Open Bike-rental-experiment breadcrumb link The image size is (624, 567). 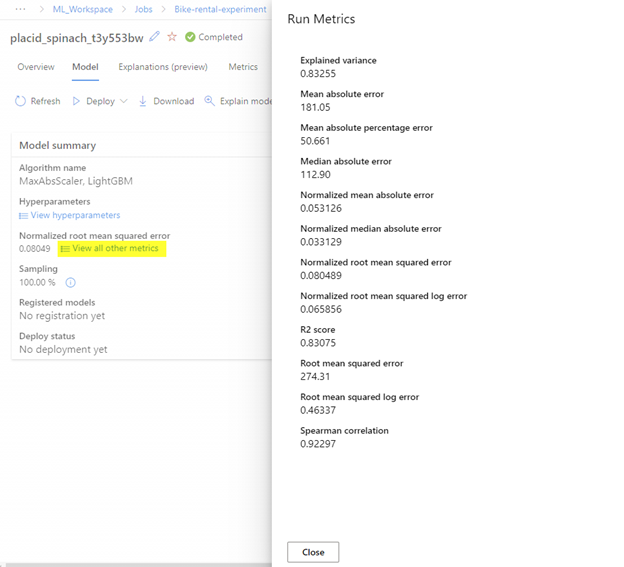coord(219,9)
